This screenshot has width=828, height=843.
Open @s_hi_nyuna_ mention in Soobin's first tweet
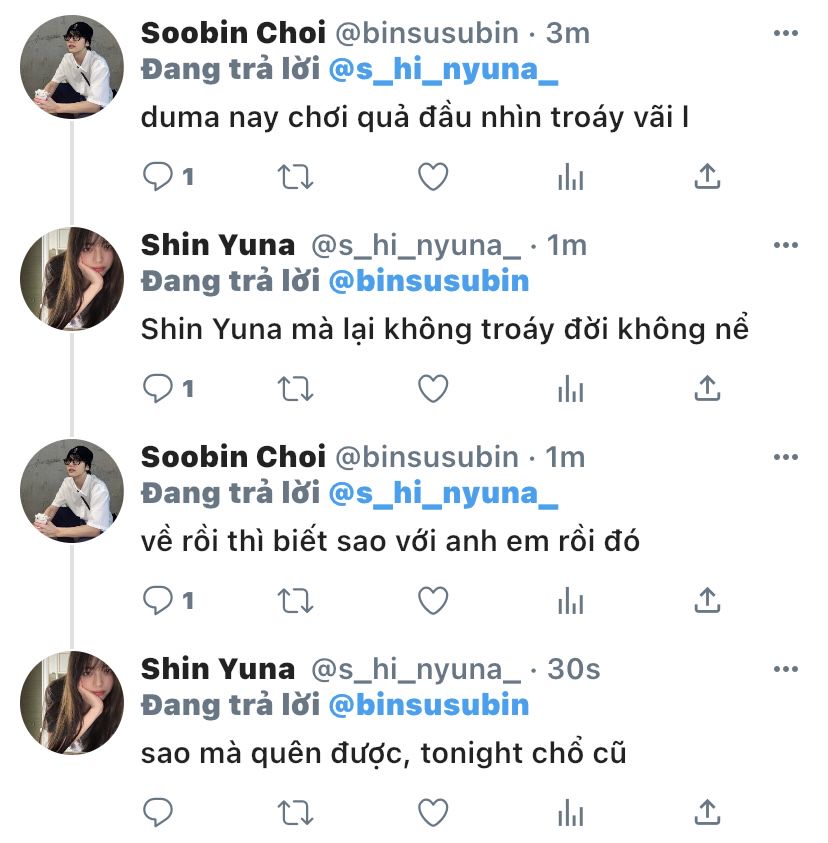coord(443,69)
